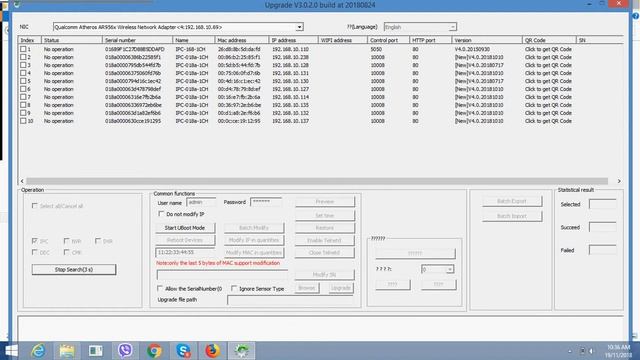Open the language dropdown
Viewport: 640px width, 360px height.
[x=452, y=27]
